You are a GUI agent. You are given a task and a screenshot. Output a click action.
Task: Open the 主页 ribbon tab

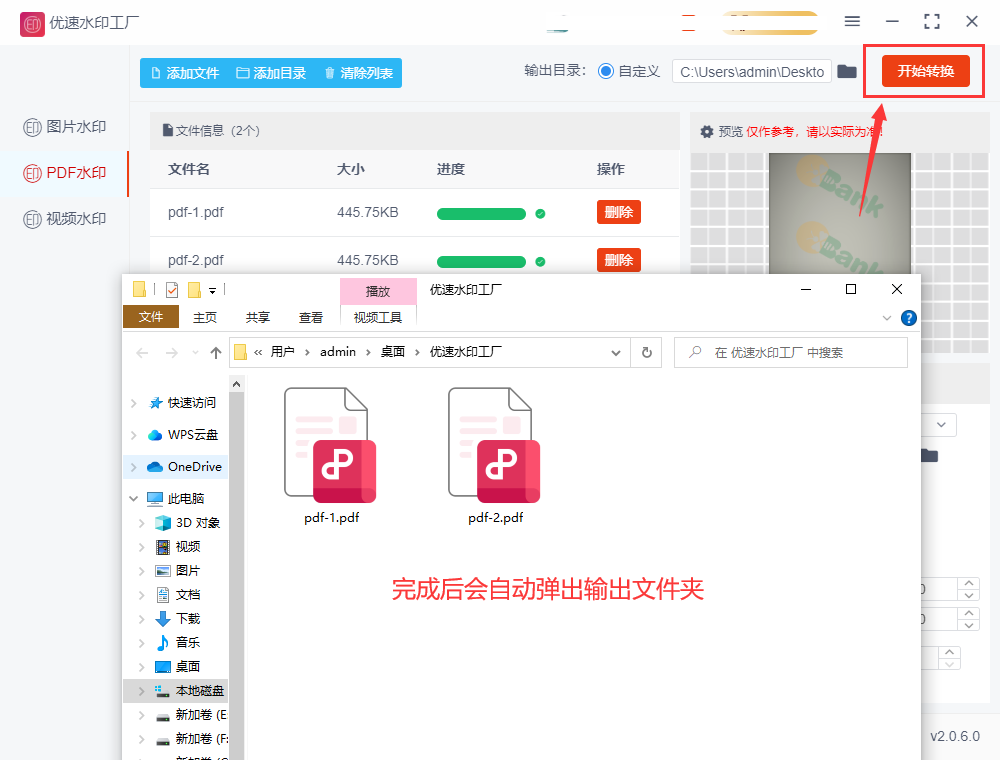coord(205,318)
